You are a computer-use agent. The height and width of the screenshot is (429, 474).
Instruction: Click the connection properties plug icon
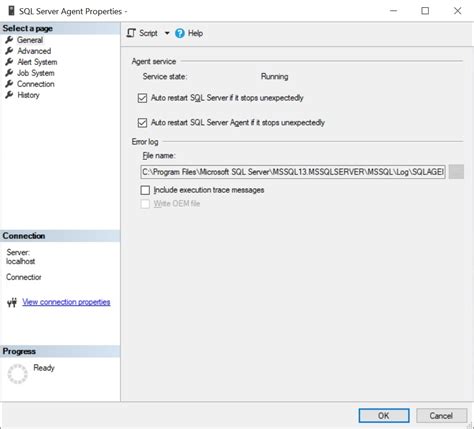(x=12, y=302)
